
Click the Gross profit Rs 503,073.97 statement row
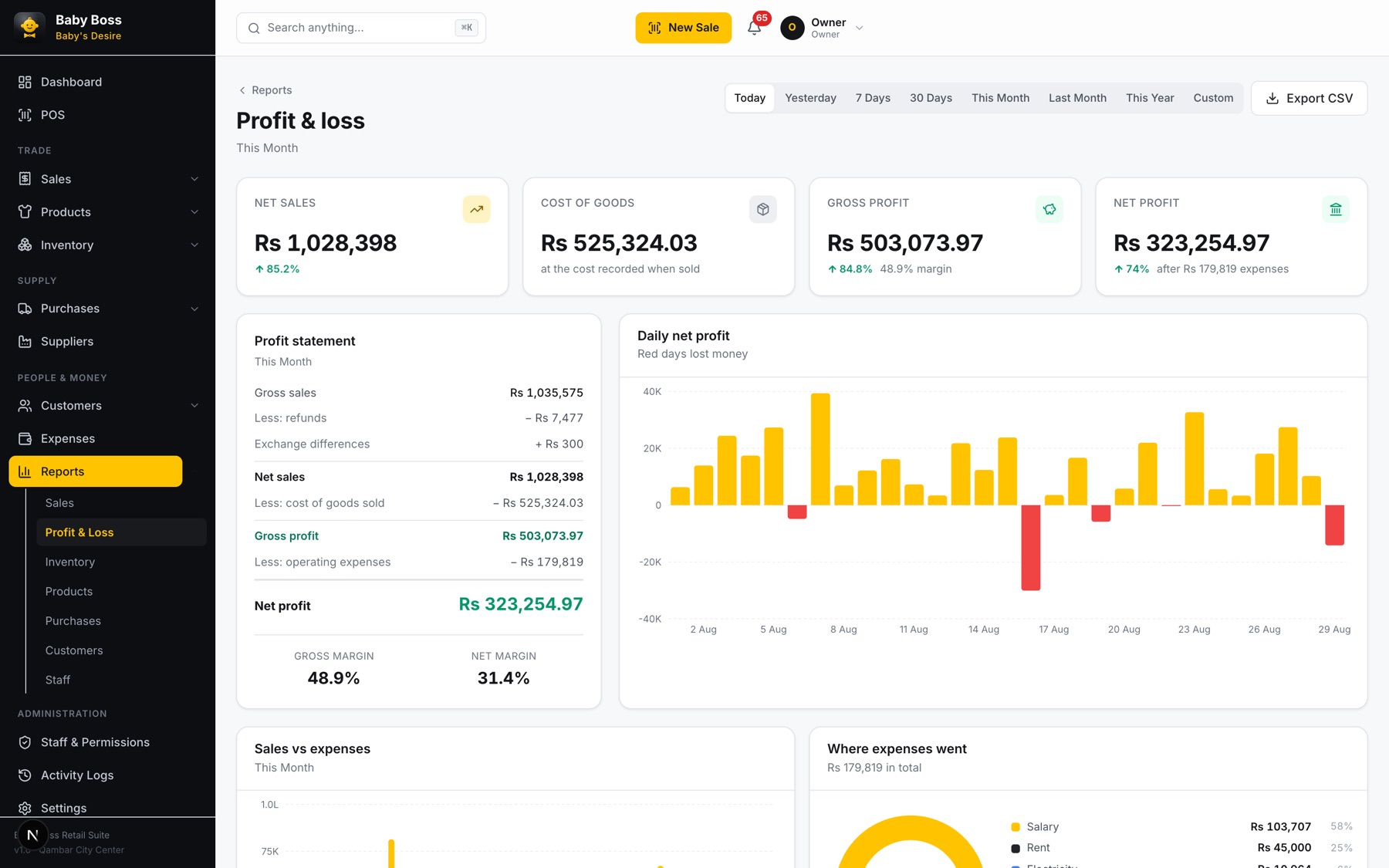pos(419,535)
